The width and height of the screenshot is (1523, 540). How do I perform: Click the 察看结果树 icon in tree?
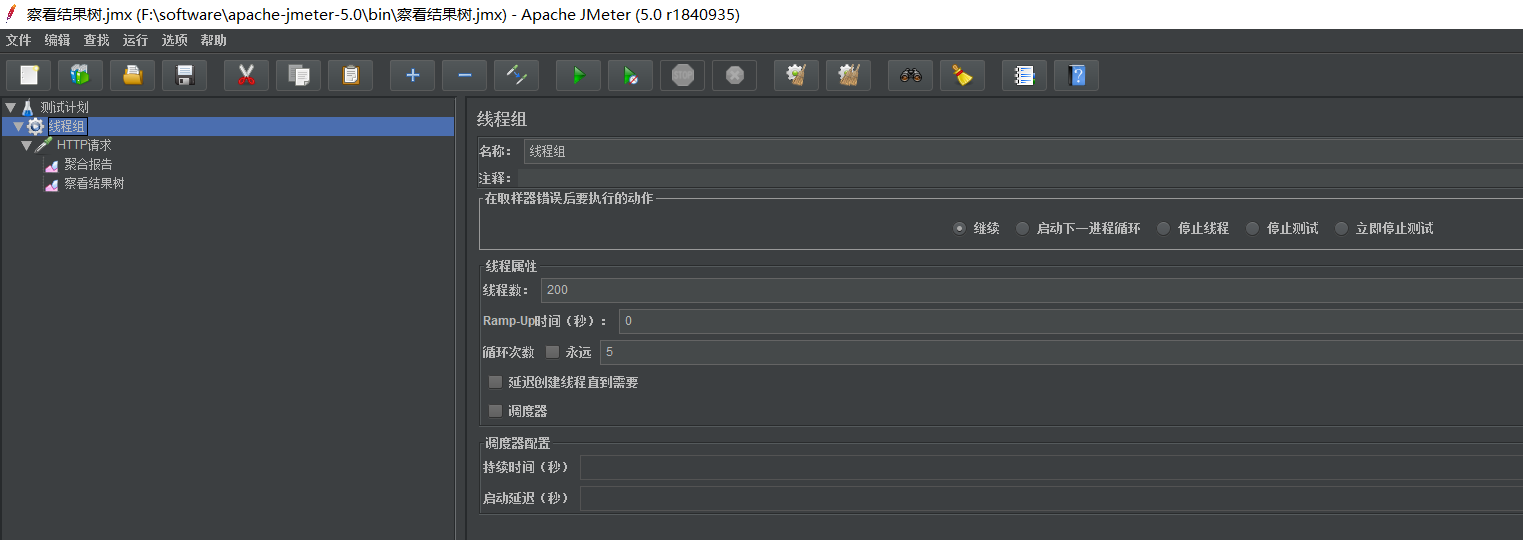click(x=51, y=184)
